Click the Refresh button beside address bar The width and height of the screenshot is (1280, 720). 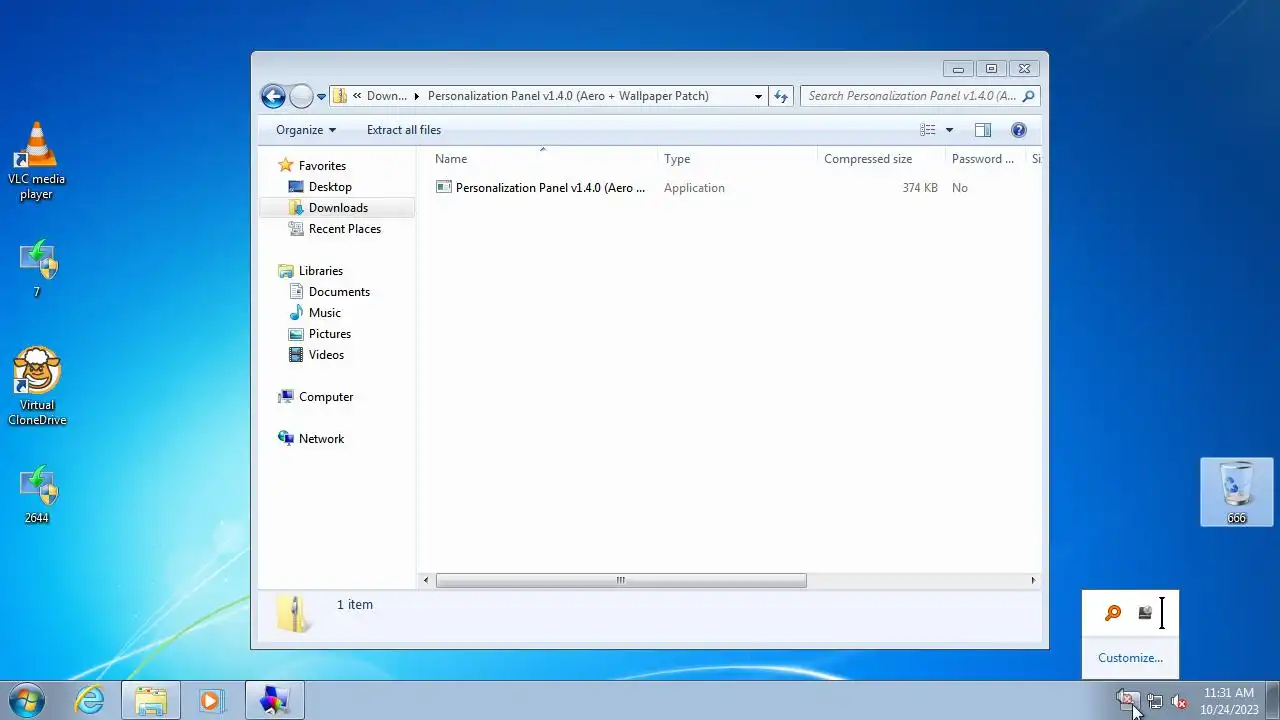781,96
